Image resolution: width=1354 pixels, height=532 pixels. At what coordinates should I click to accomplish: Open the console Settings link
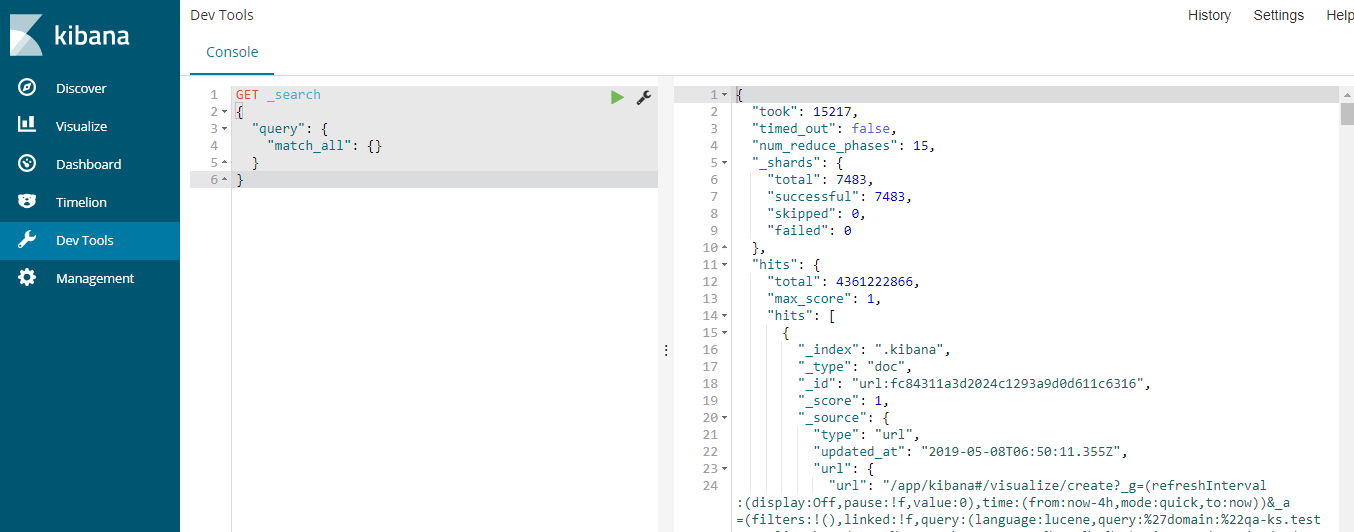(1278, 15)
